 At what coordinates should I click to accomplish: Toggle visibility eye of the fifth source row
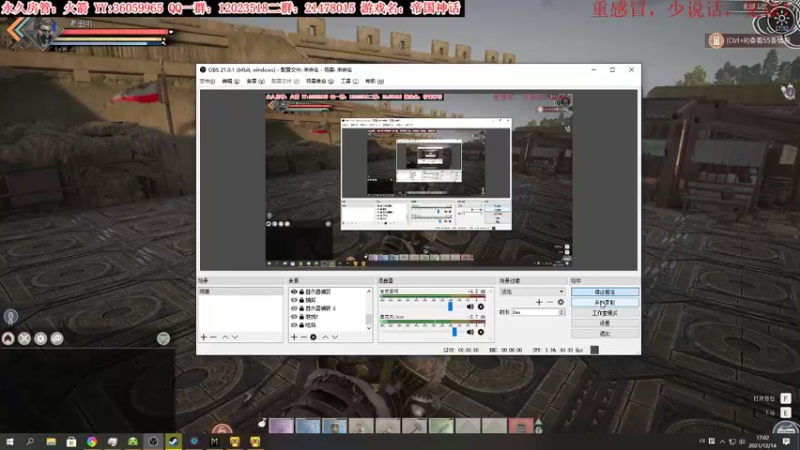pos(294,324)
